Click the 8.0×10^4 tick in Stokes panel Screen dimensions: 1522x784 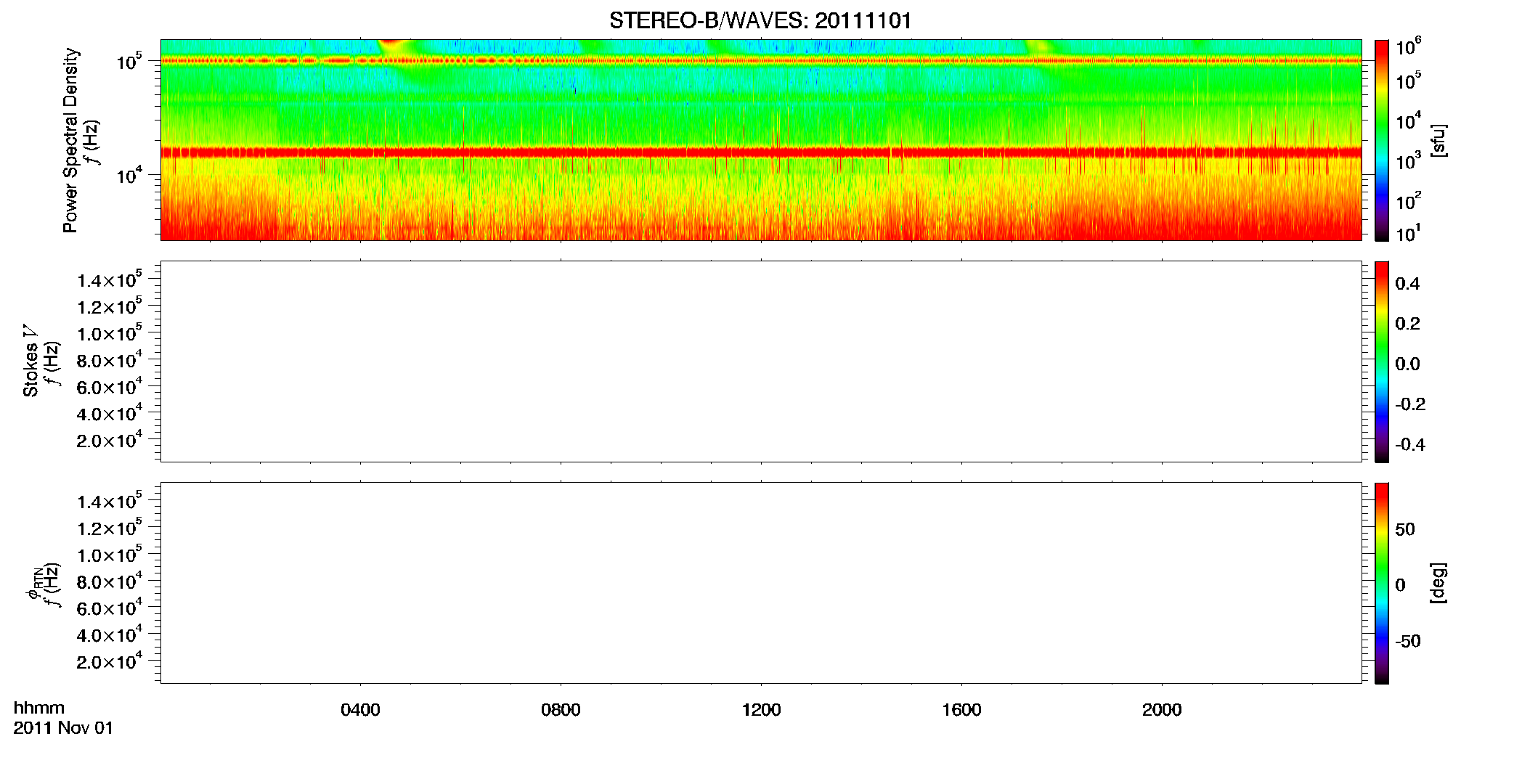pyautogui.click(x=109, y=361)
